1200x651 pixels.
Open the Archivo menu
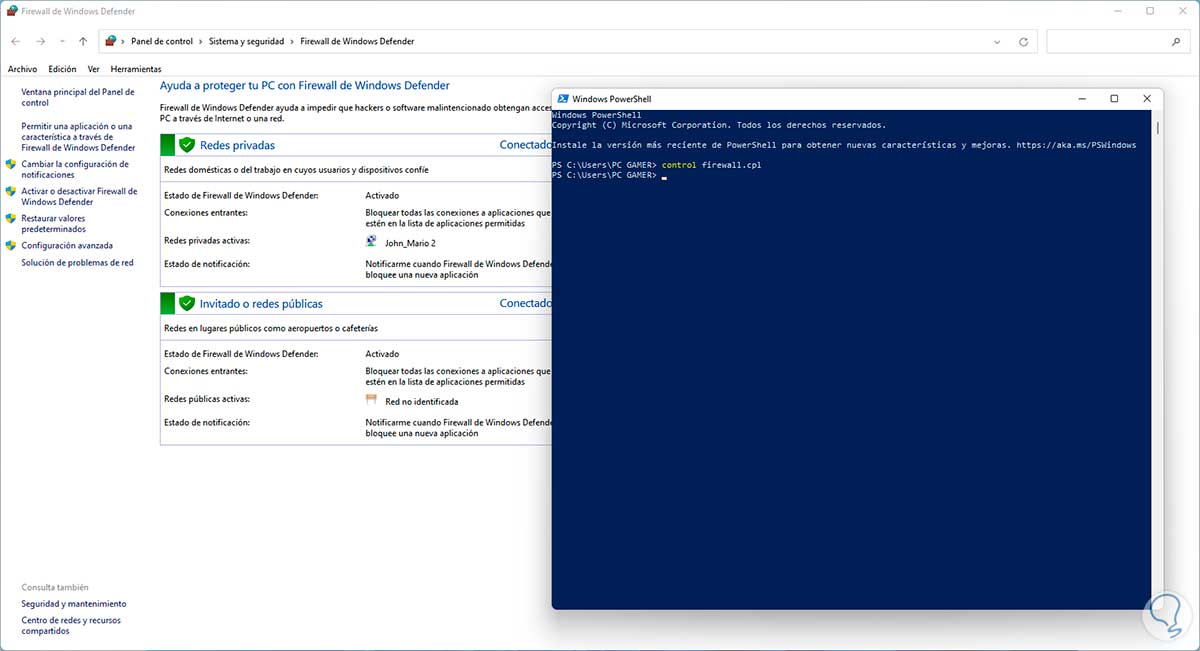[x=22, y=69]
